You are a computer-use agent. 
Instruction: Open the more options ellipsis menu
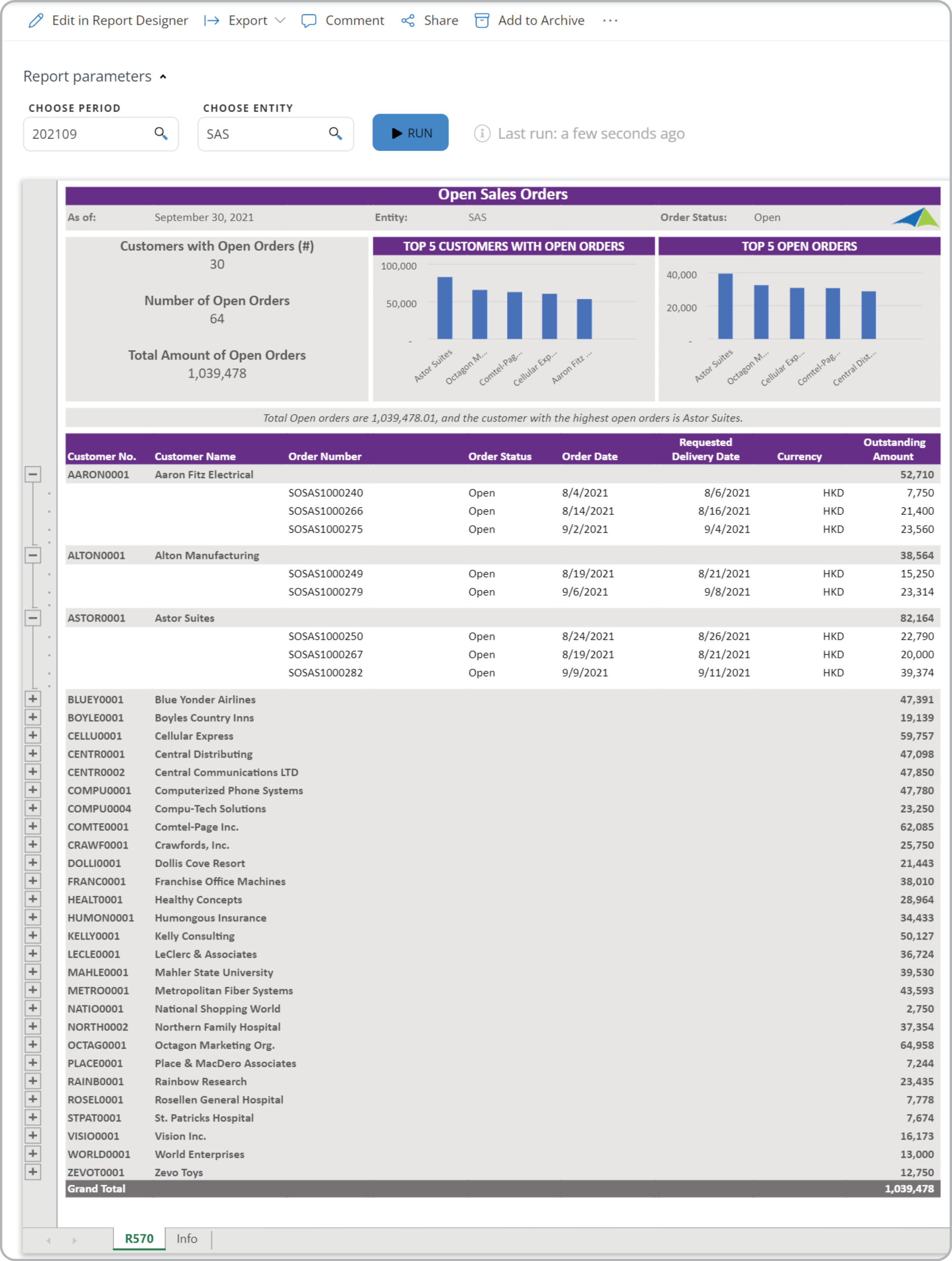(610, 21)
